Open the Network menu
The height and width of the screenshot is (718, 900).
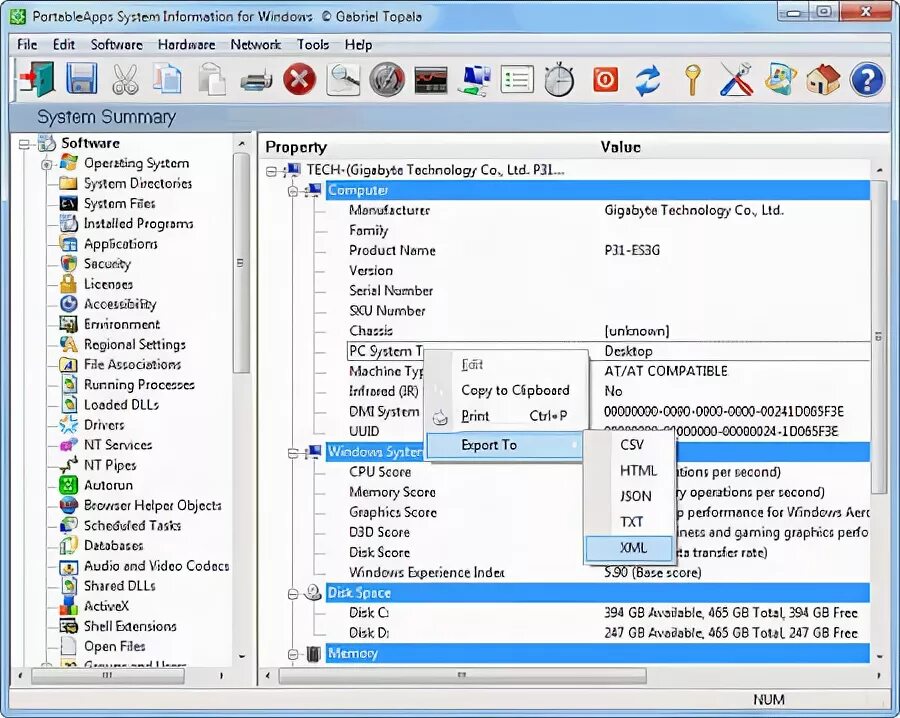256,45
